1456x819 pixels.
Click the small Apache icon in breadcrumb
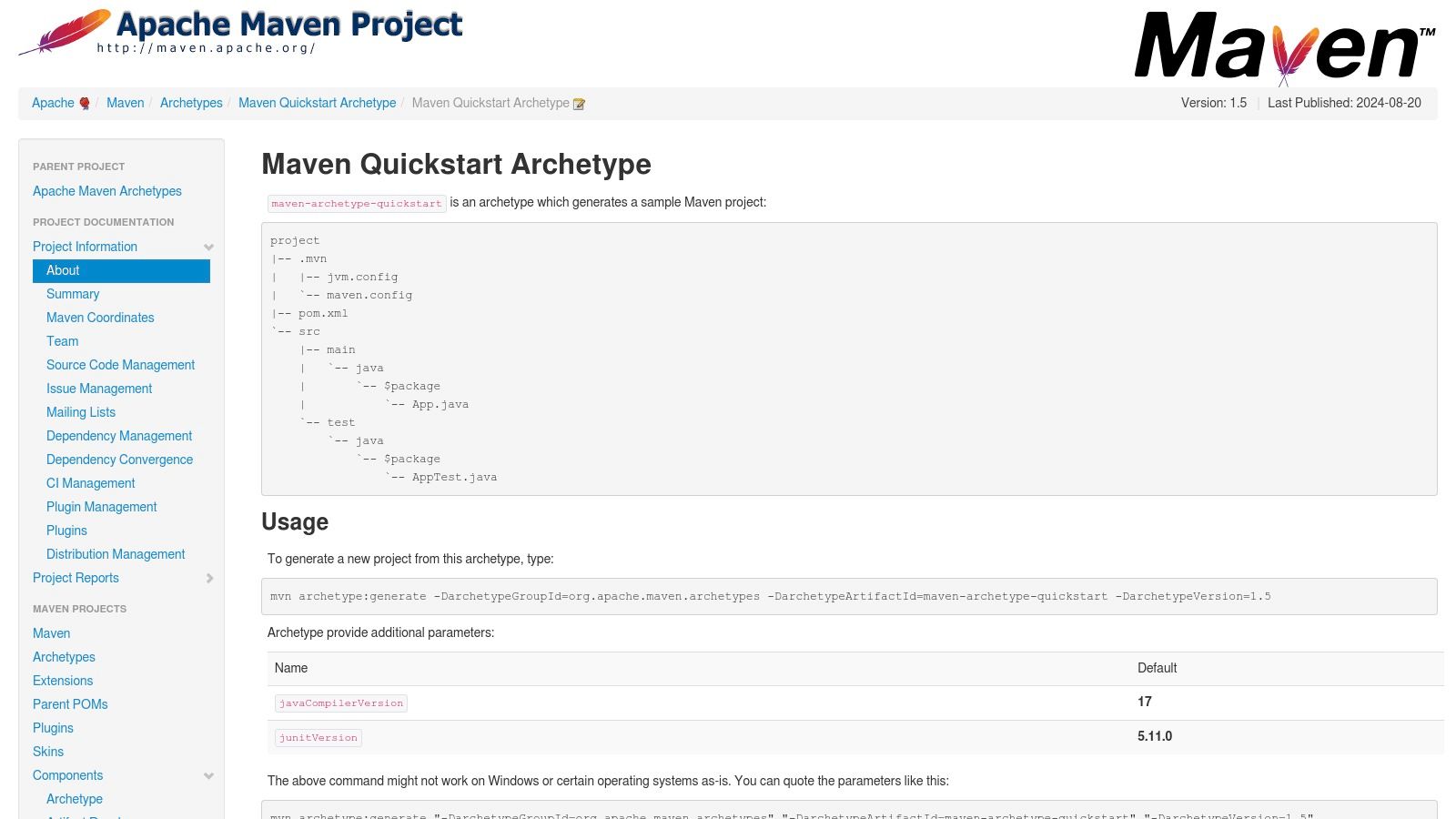coord(83,103)
